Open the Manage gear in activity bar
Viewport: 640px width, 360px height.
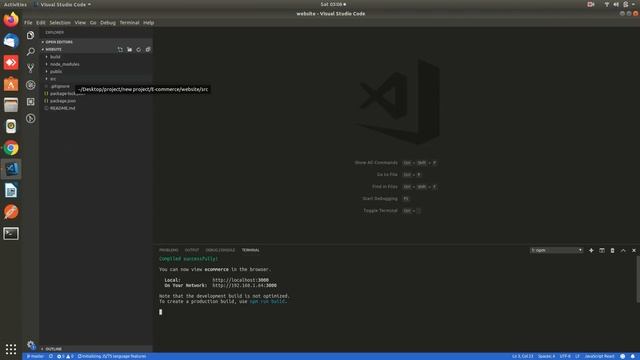31,345
